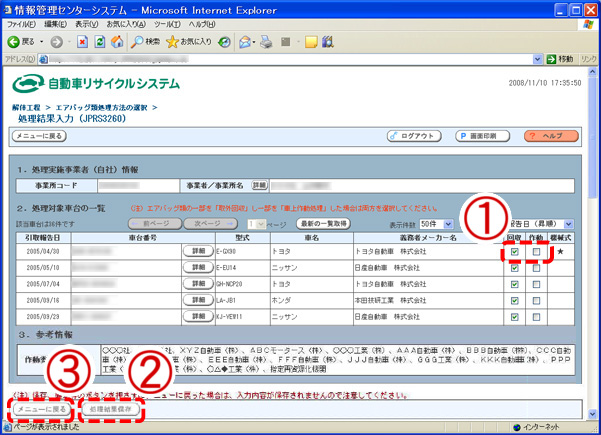Screen dimensions: 601x435
Task: Click 最新の一覧取得 button
Action: click(323, 223)
